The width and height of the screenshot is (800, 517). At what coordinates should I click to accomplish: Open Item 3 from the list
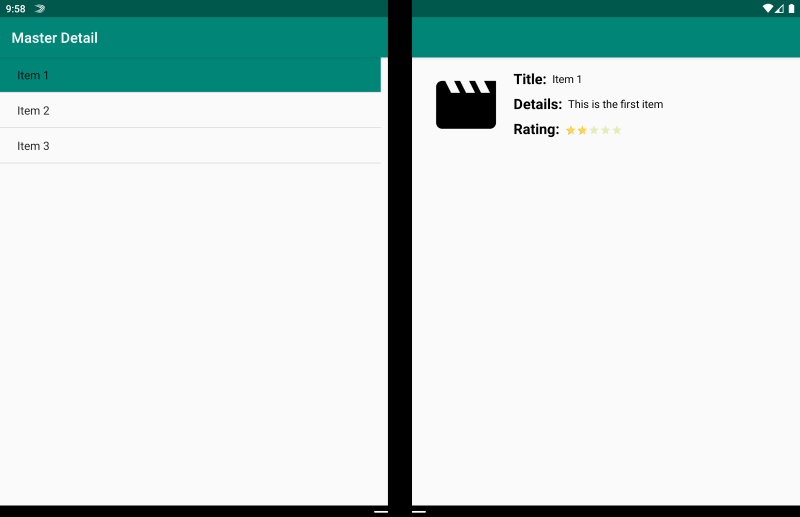(x=190, y=146)
